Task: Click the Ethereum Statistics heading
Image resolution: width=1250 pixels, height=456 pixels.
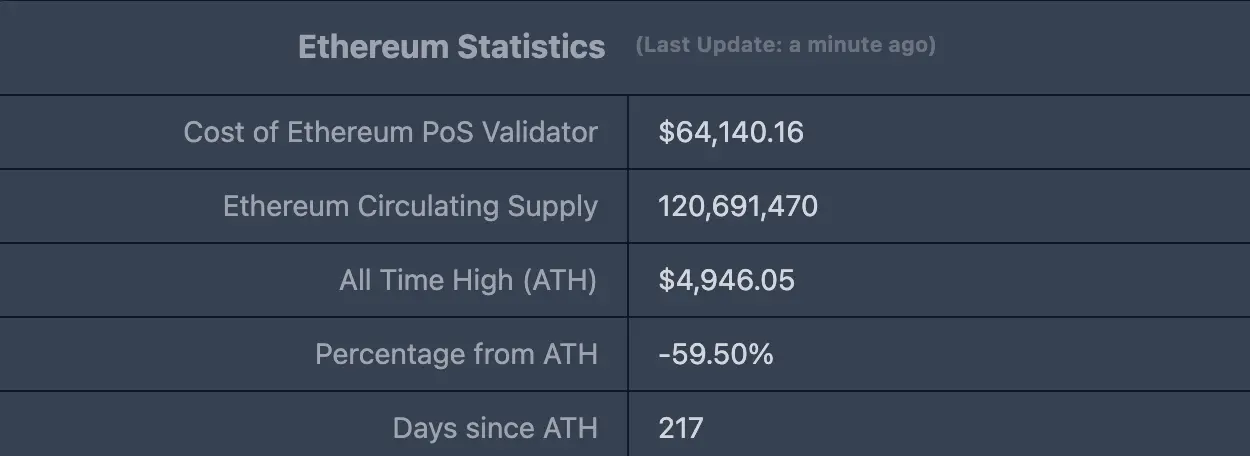Action: point(451,47)
